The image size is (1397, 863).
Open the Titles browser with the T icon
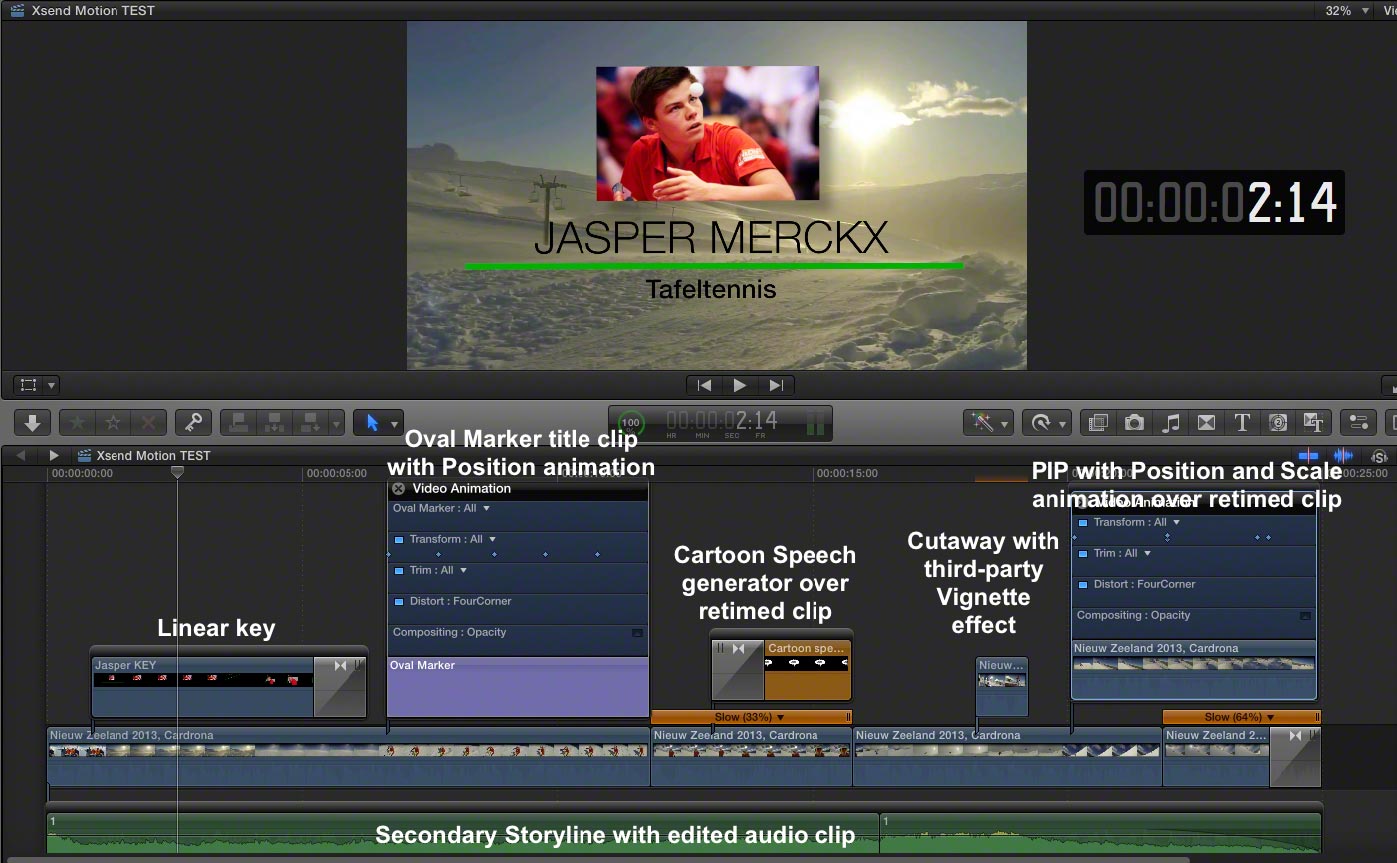pos(1242,423)
